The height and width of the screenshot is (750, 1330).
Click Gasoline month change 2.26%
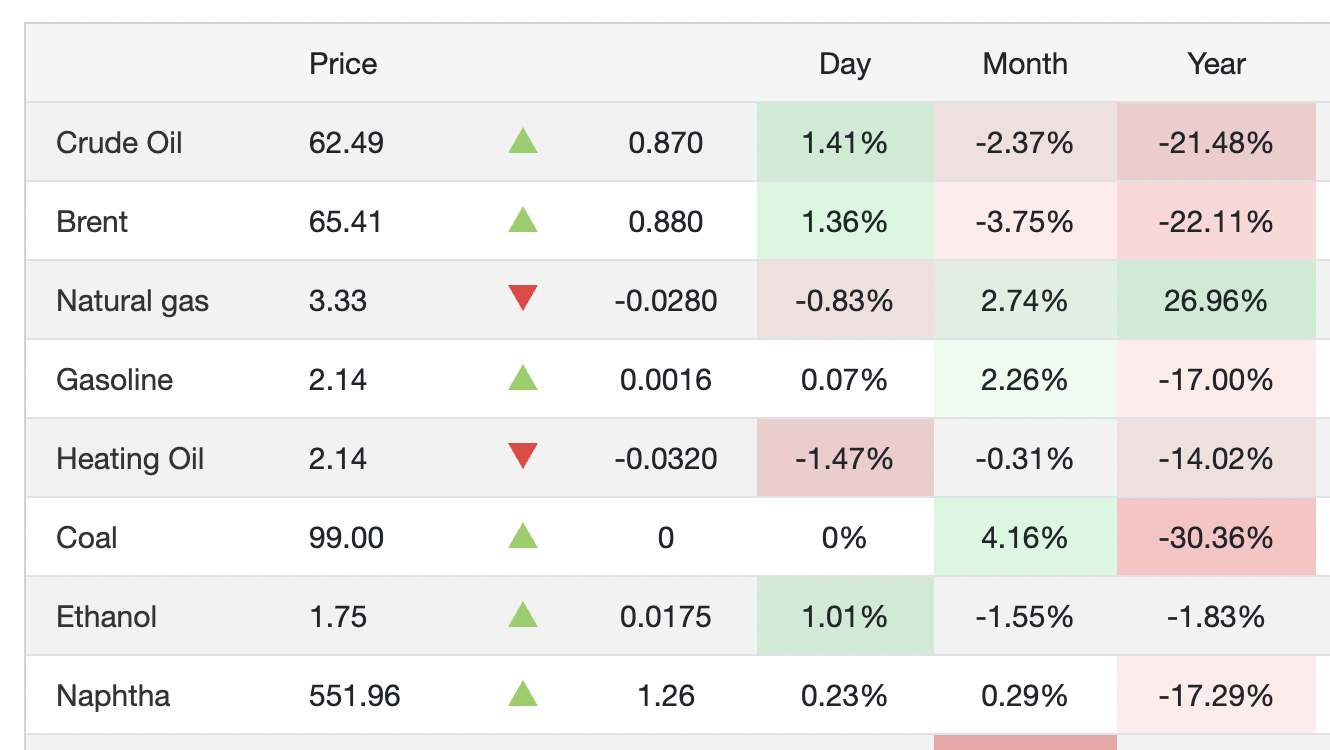pyautogui.click(x=1025, y=380)
